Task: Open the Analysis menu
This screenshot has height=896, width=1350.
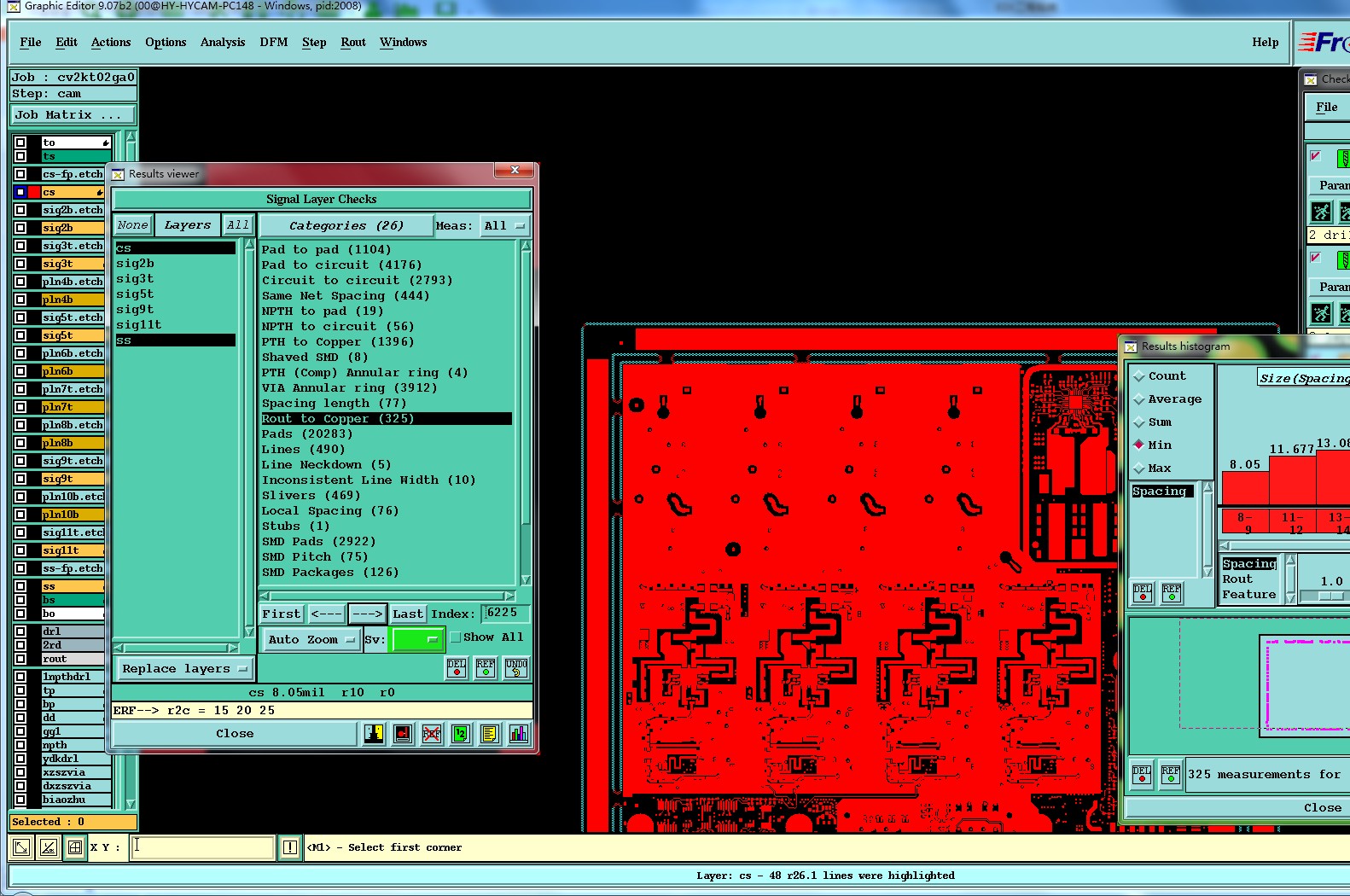Action: point(223,43)
